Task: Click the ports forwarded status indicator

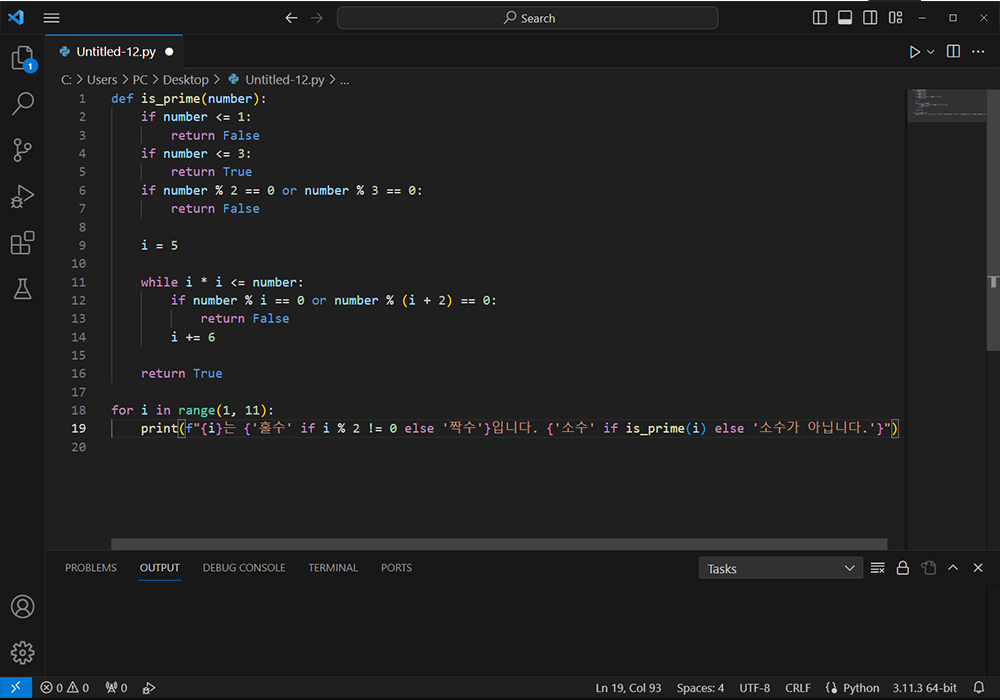Action: click(117, 687)
